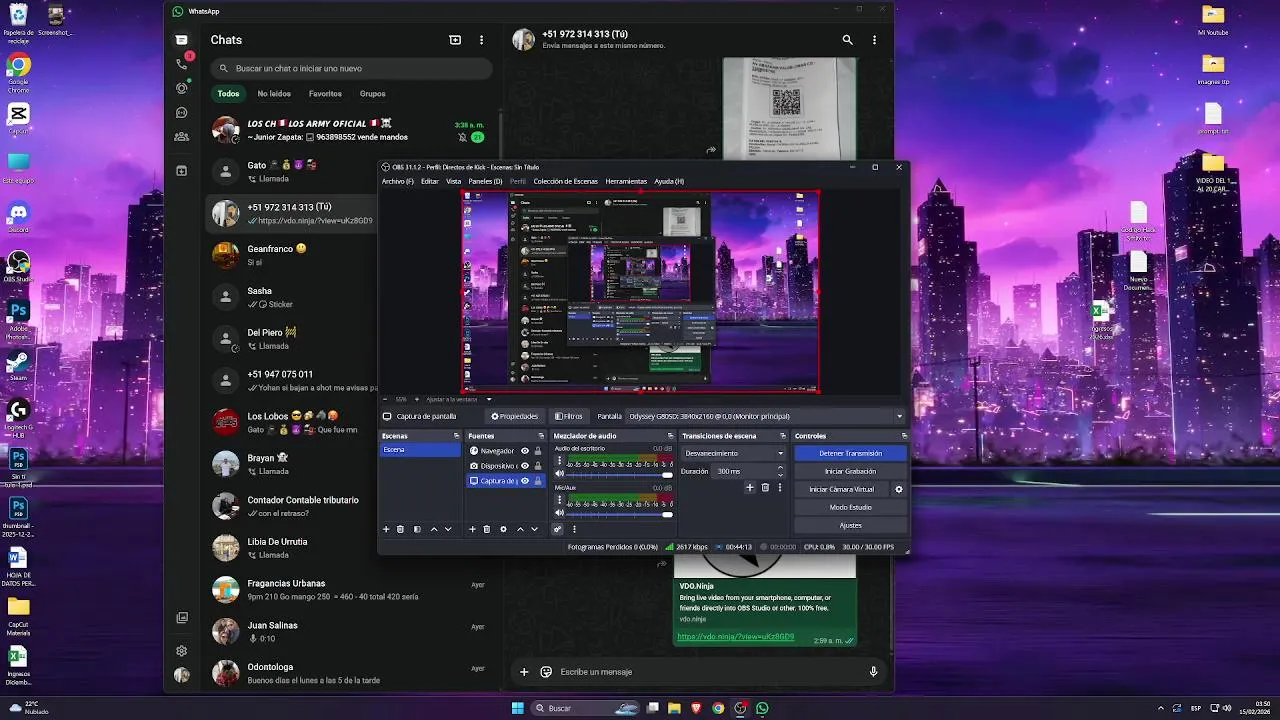
Task: Add a new source in OBS Fuentes
Action: 472,529
